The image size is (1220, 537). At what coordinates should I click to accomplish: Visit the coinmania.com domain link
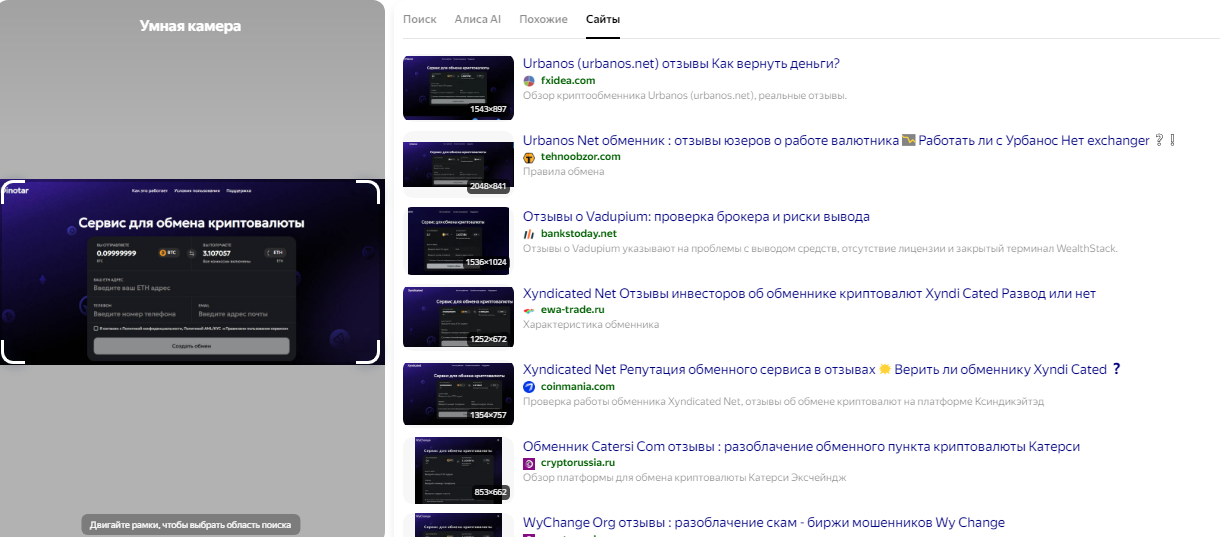[578, 386]
